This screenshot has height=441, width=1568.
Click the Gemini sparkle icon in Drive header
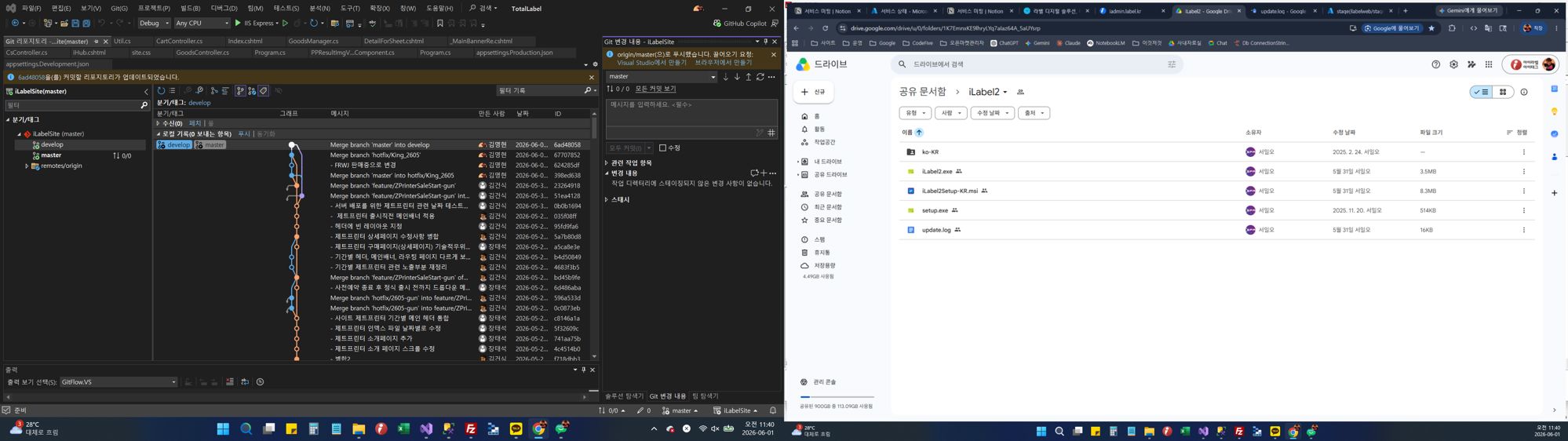click(1471, 64)
